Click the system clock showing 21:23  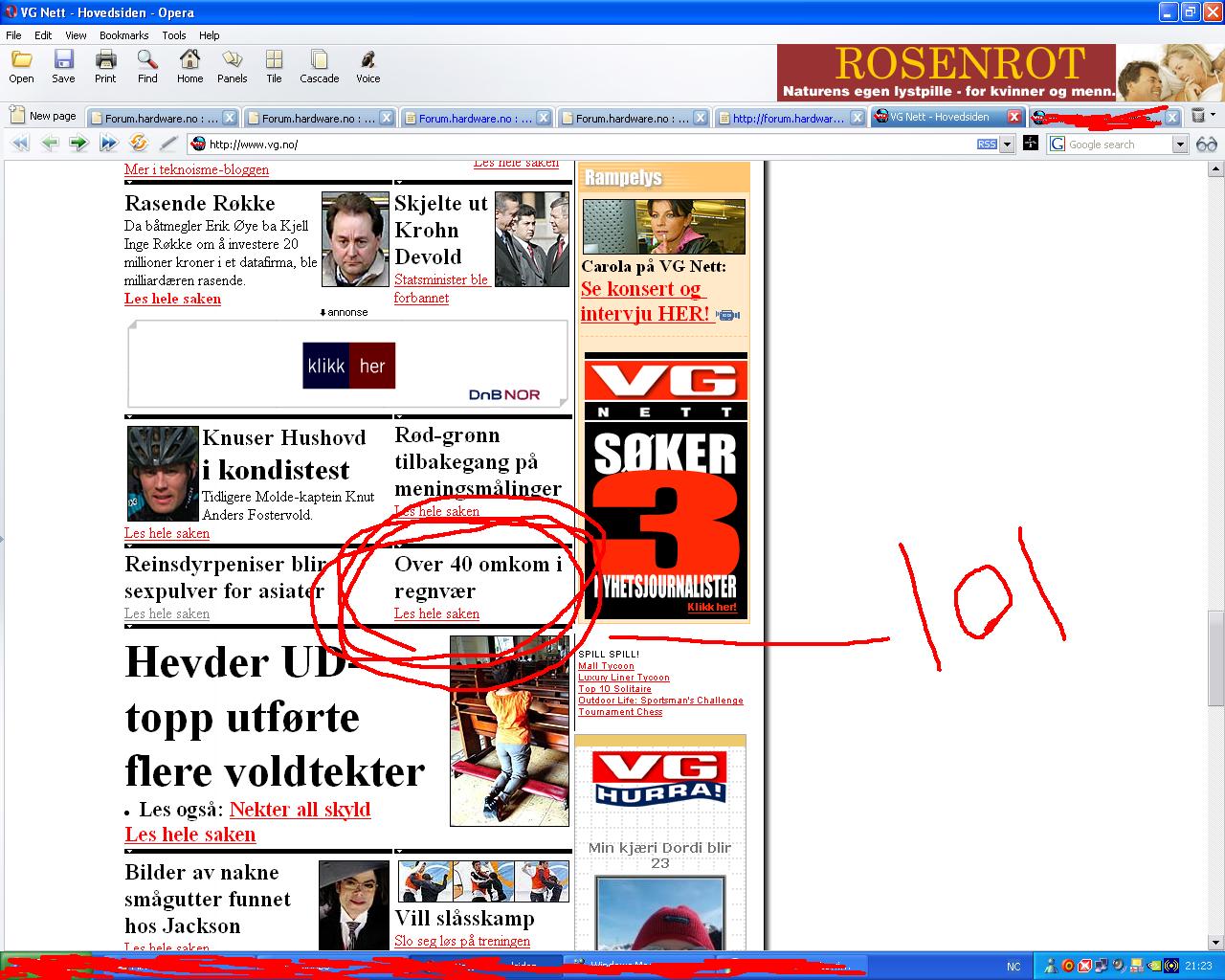[x=1199, y=966]
